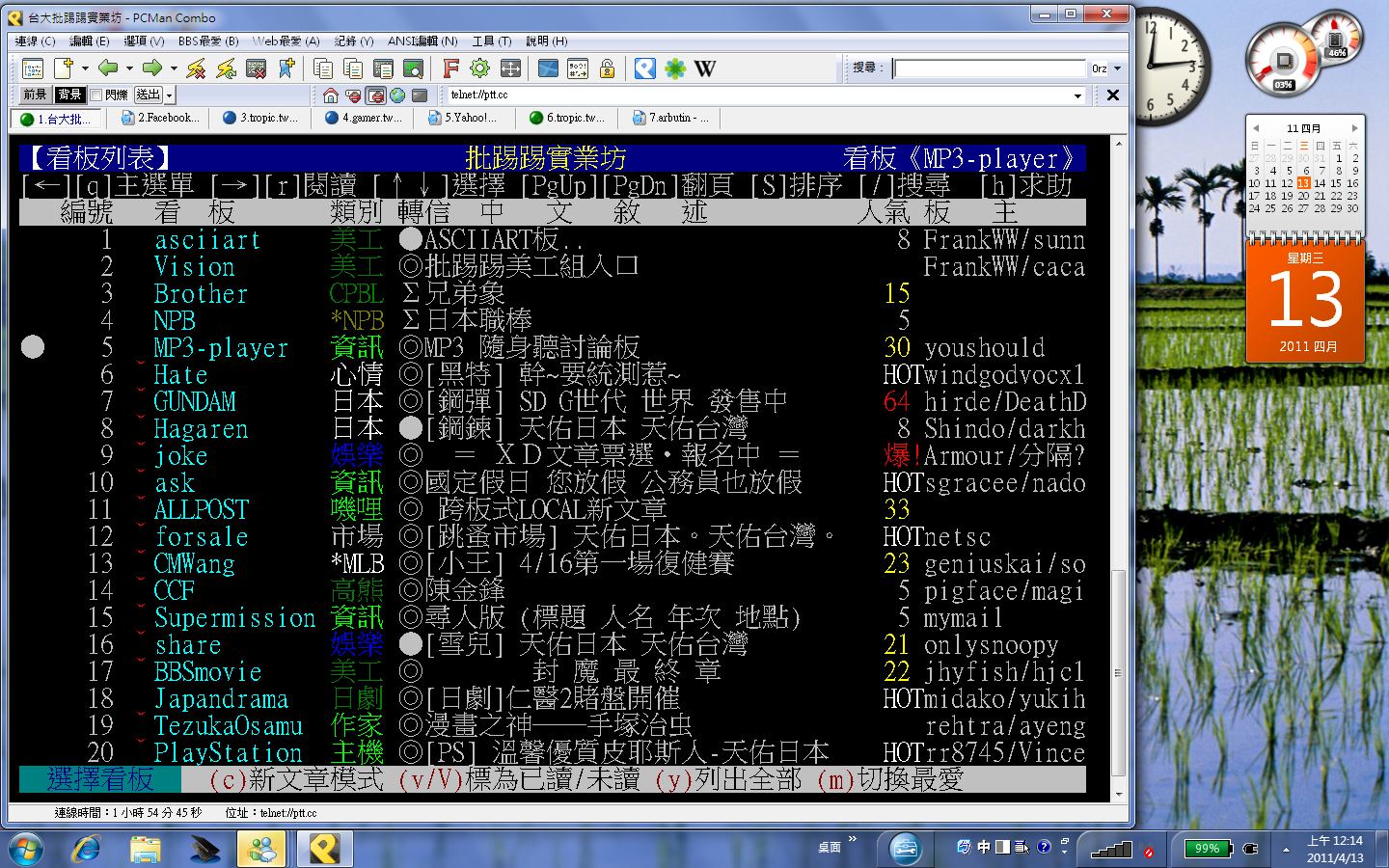1389x868 pixels.
Task: Open the back history dropdown arrow
Action: click(129, 68)
